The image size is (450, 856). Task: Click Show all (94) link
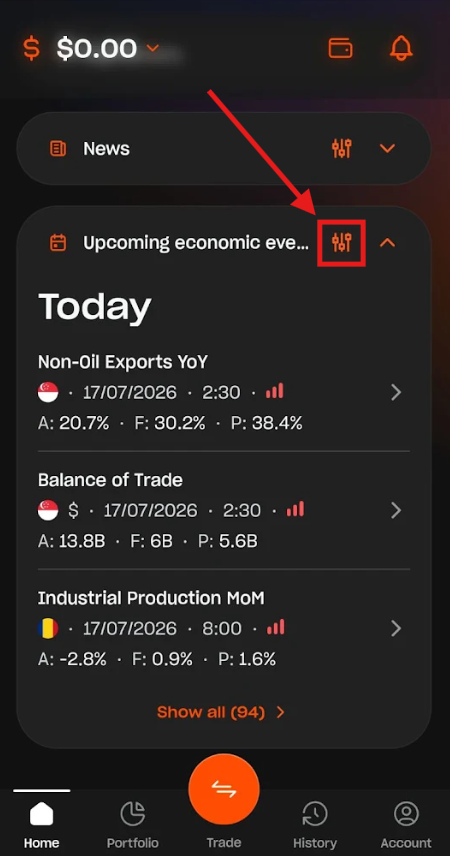coord(221,712)
